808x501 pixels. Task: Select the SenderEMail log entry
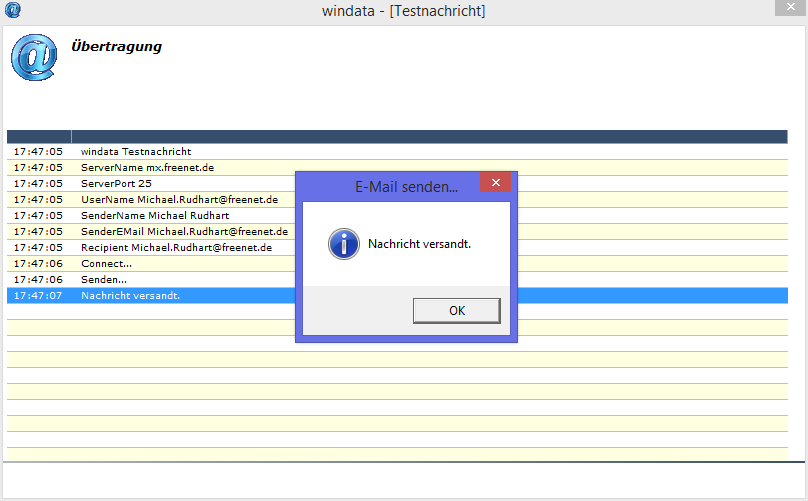(x=397, y=231)
